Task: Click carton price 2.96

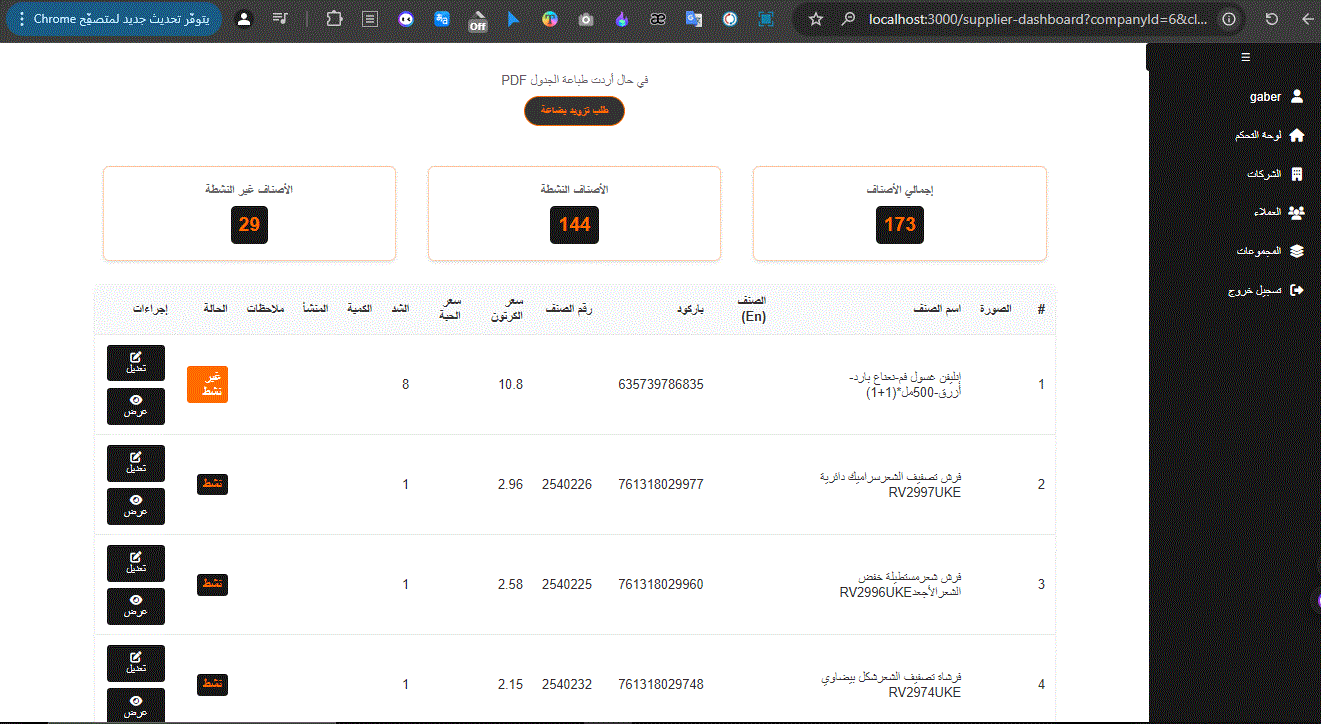Action: tap(510, 484)
